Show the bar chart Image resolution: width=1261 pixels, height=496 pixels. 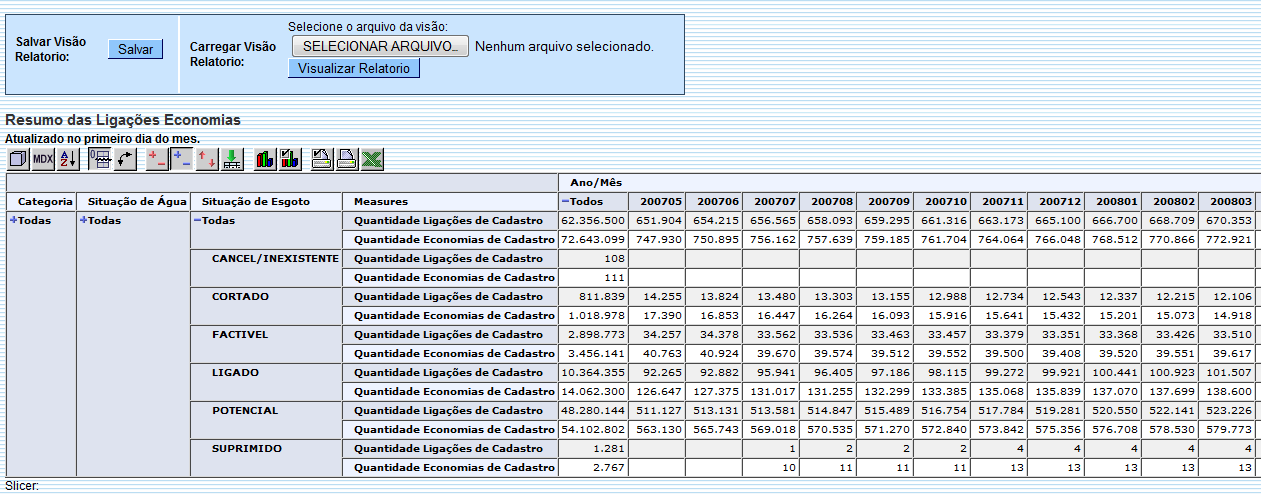[x=265, y=158]
